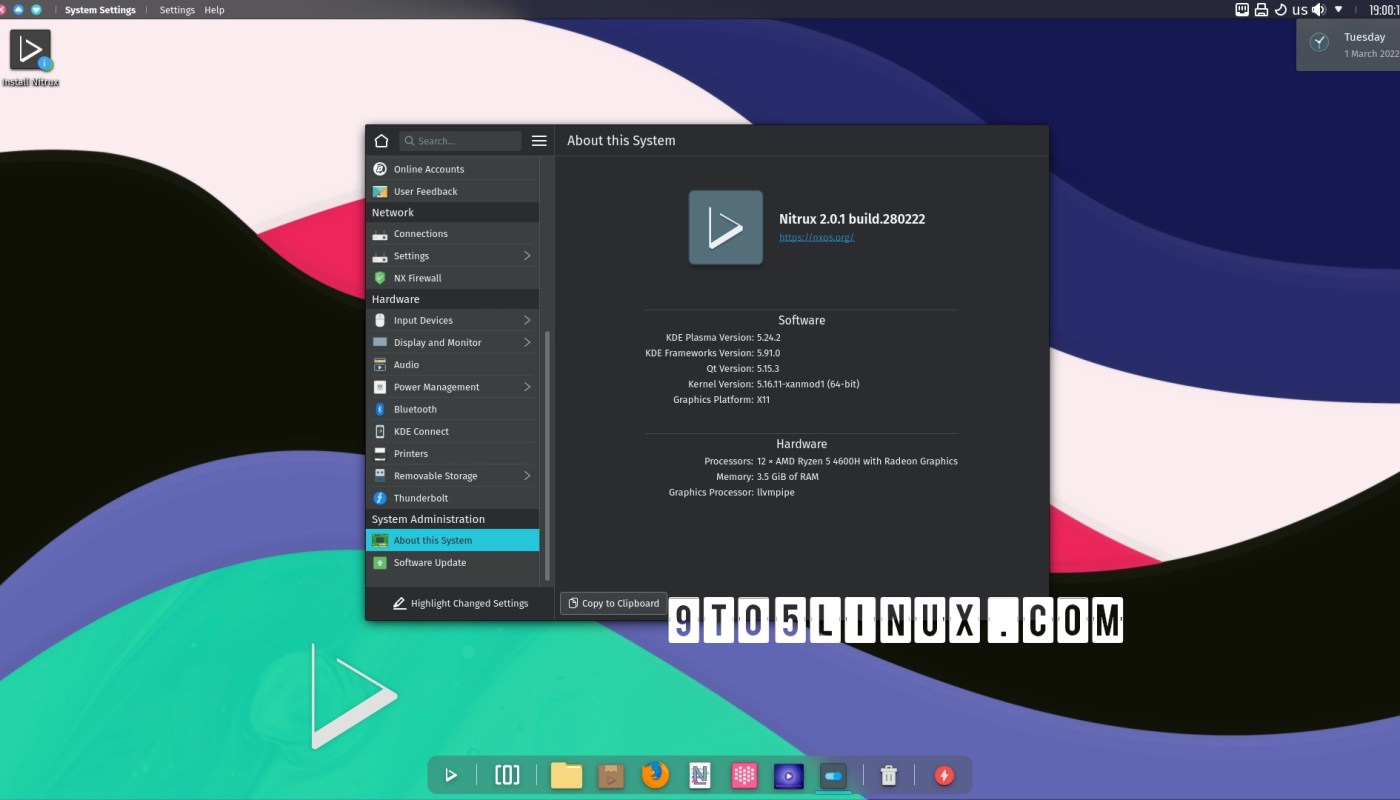Viewport: 1400px width, 800px height.
Task: Open the printer tray icon
Action: tap(1261, 10)
